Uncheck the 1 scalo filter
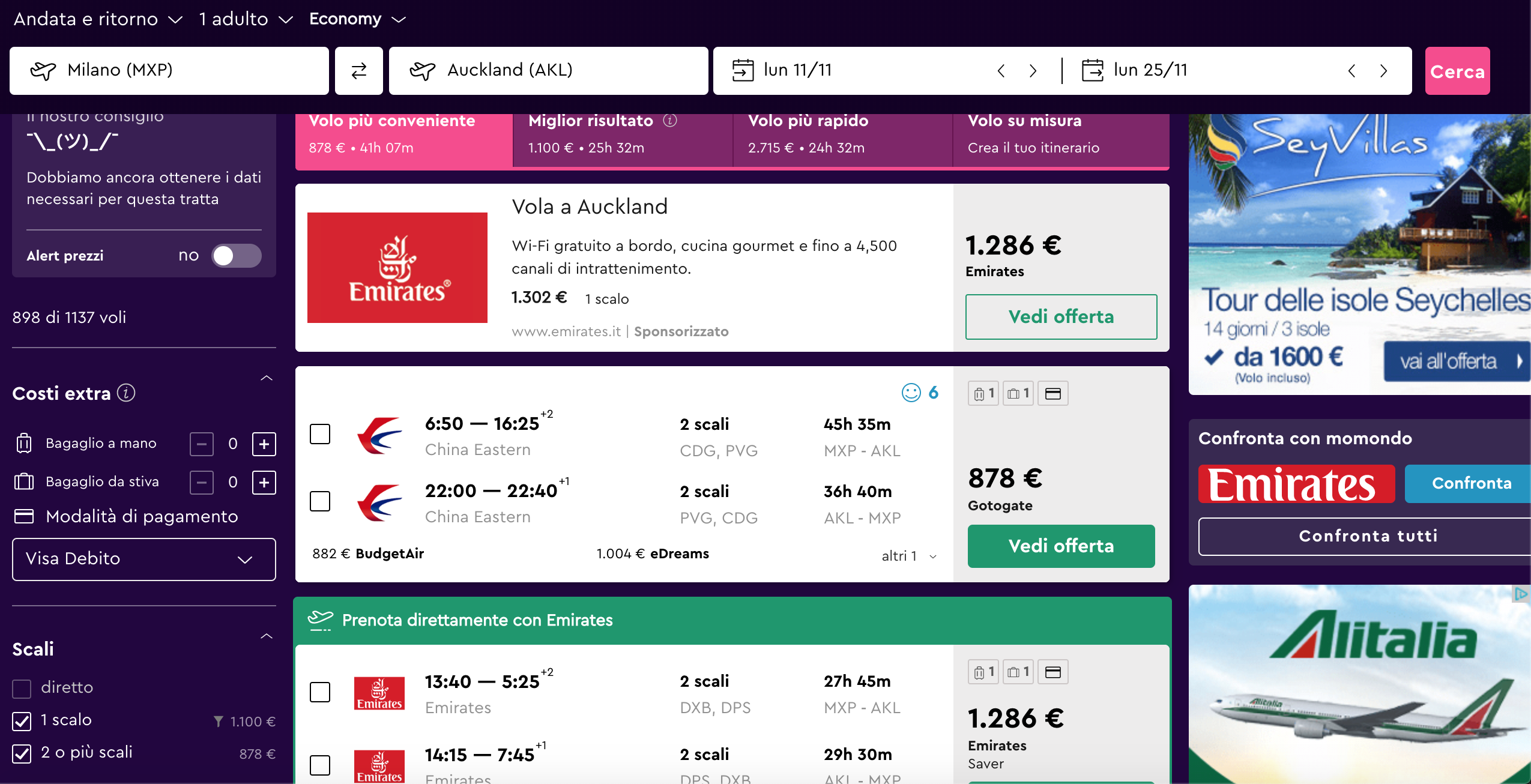 tap(22, 721)
